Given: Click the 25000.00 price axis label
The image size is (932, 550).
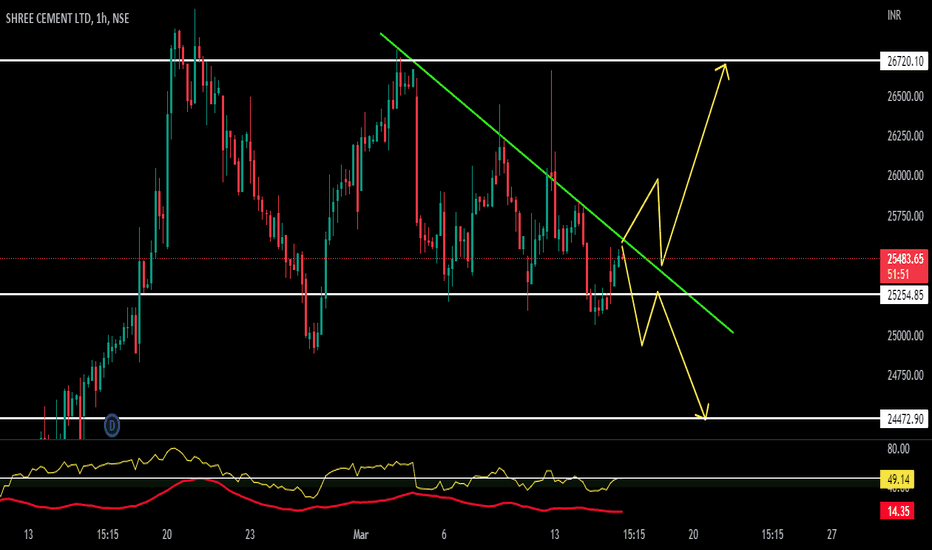Looking at the screenshot, I should click(905, 336).
